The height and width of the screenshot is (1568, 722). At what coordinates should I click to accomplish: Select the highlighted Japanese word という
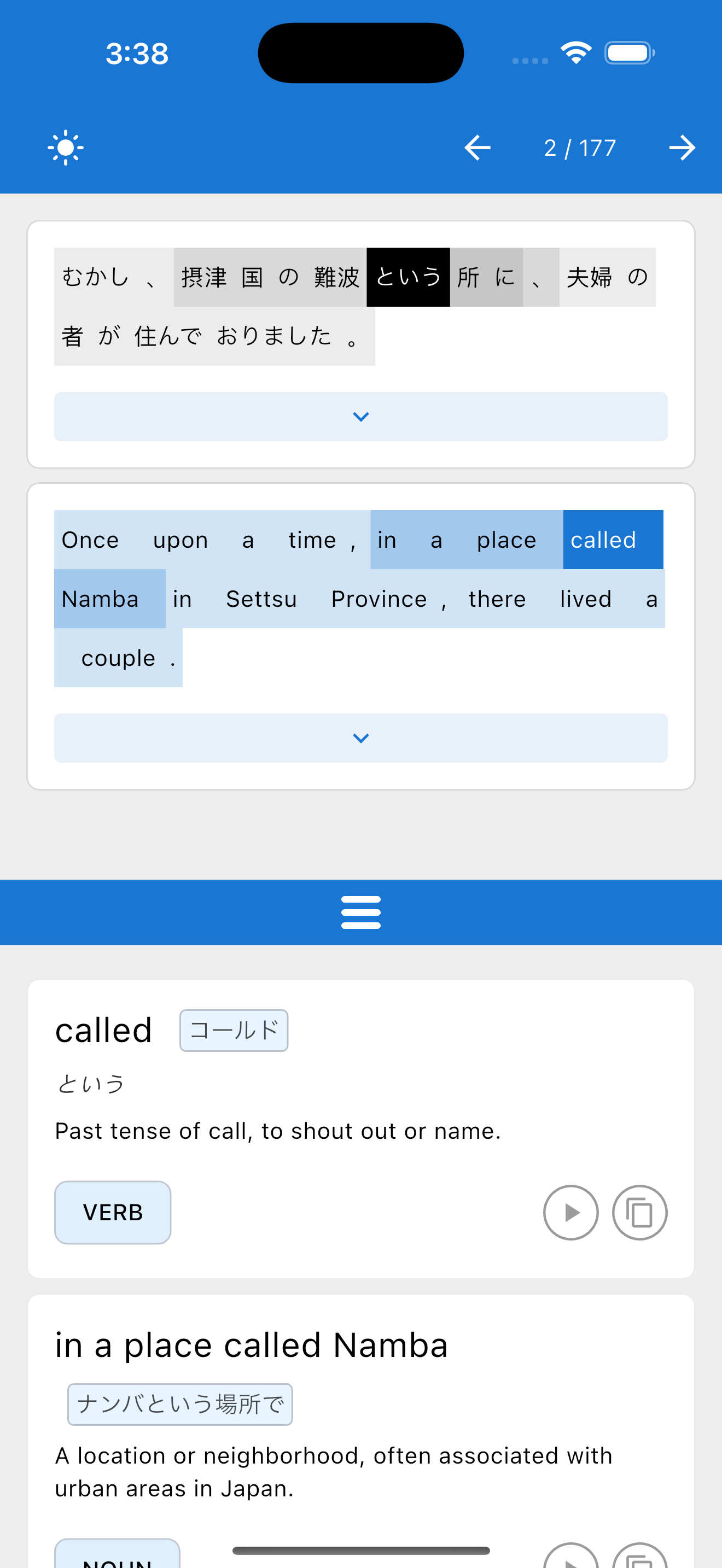tap(408, 277)
